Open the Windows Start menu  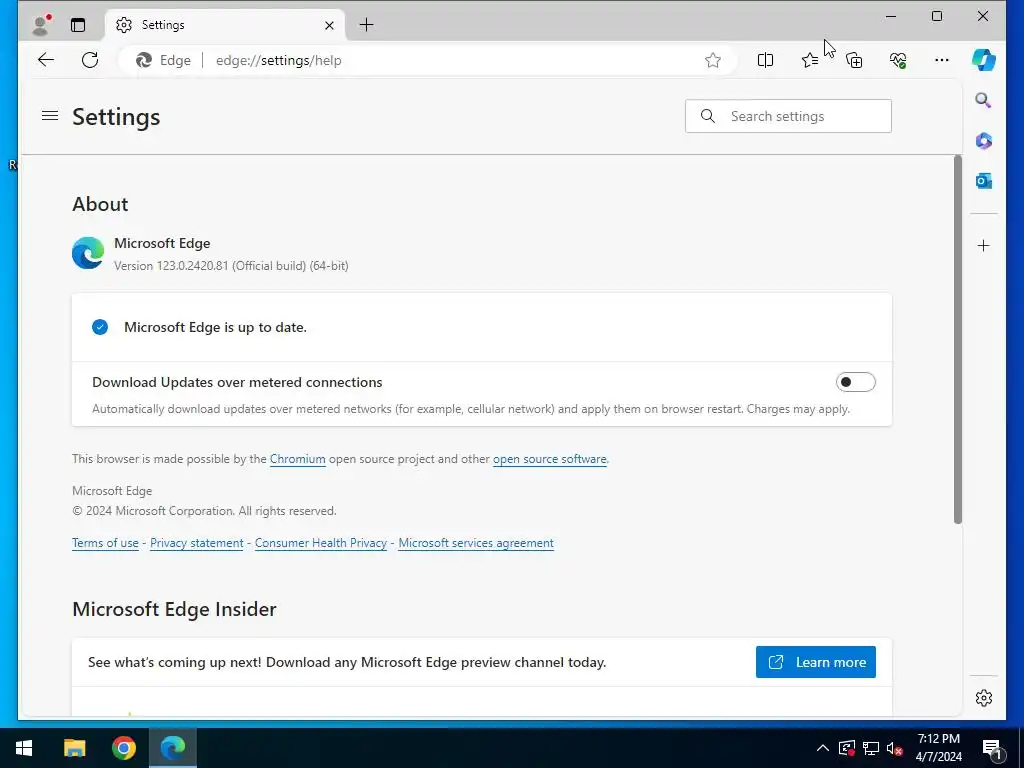(24, 748)
